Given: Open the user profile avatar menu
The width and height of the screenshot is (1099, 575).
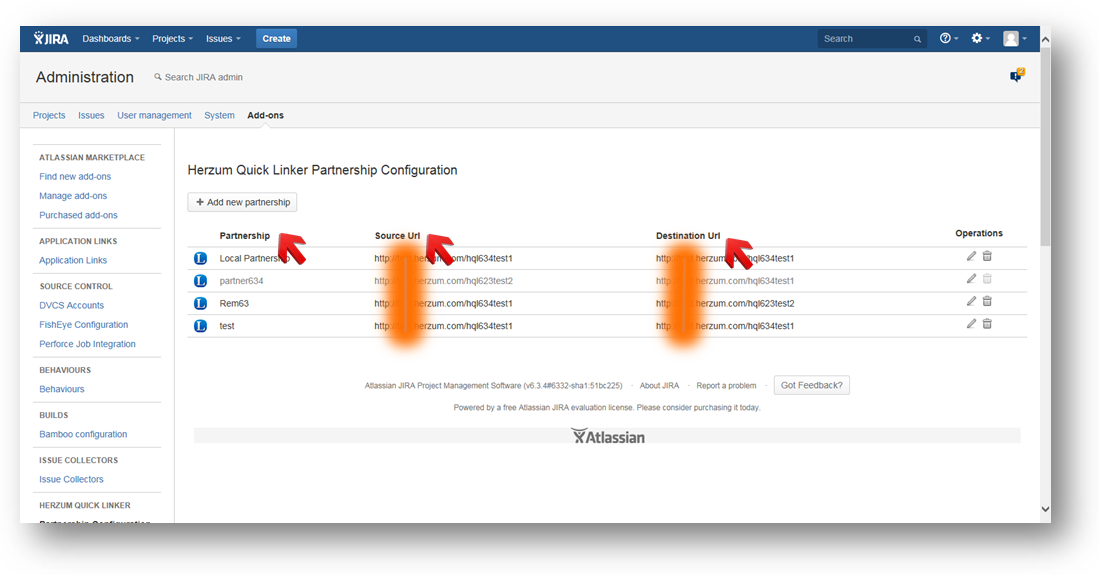Looking at the screenshot, I should pyautogui.click(x=1014, y=39).
